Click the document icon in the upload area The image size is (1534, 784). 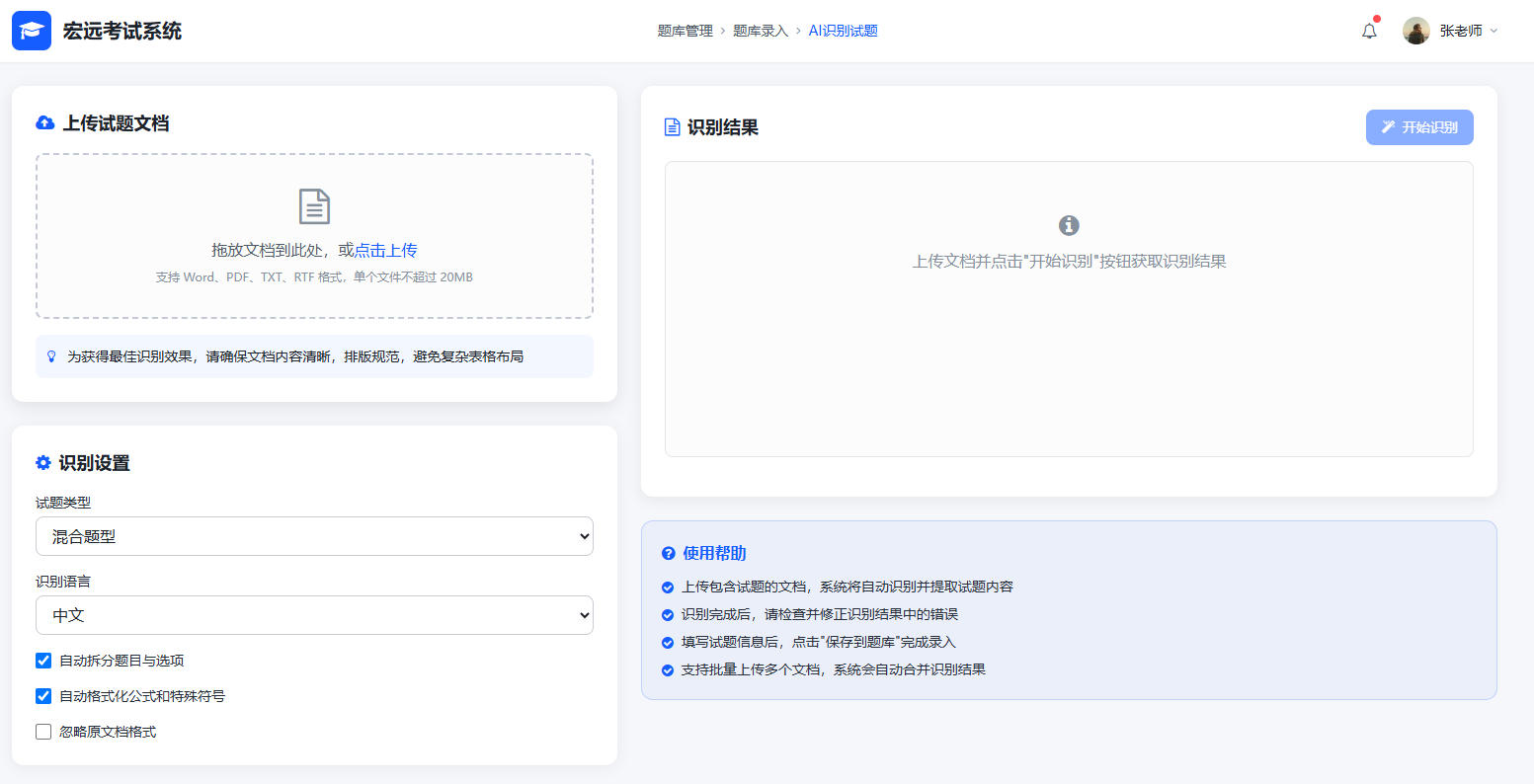(314, 206)
